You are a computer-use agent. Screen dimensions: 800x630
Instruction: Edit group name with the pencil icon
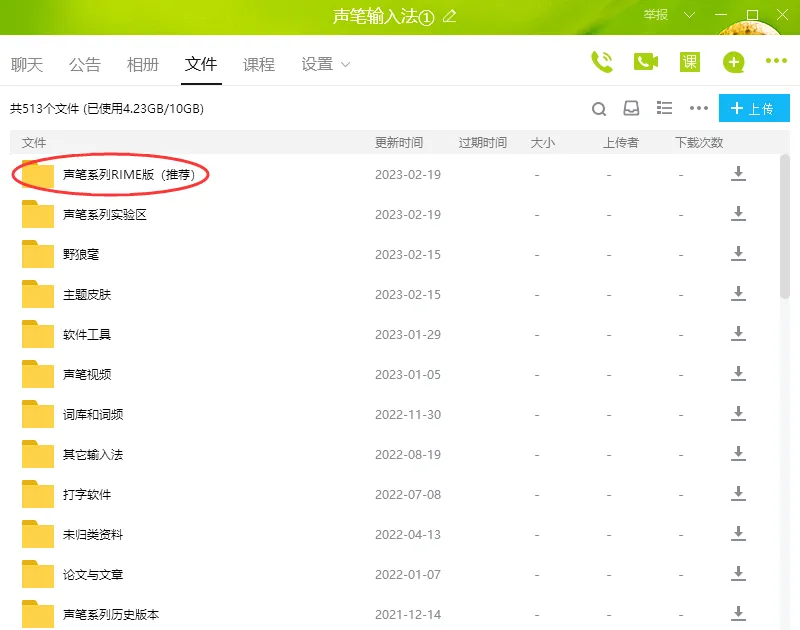click(x=449, y=16)
